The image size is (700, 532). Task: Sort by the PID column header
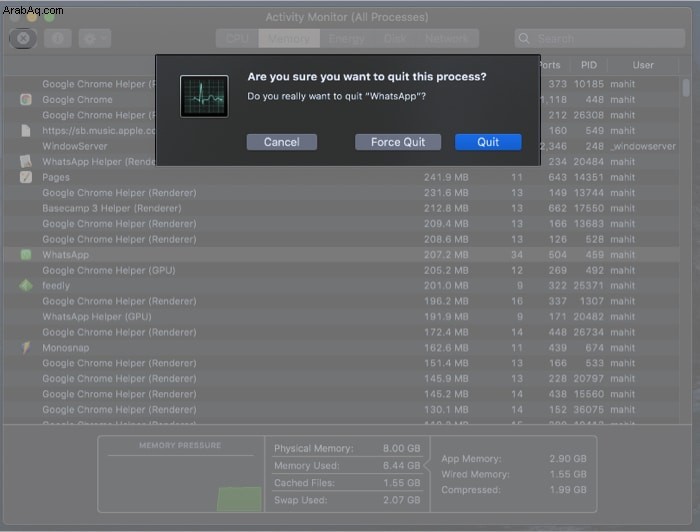point(588,65)
